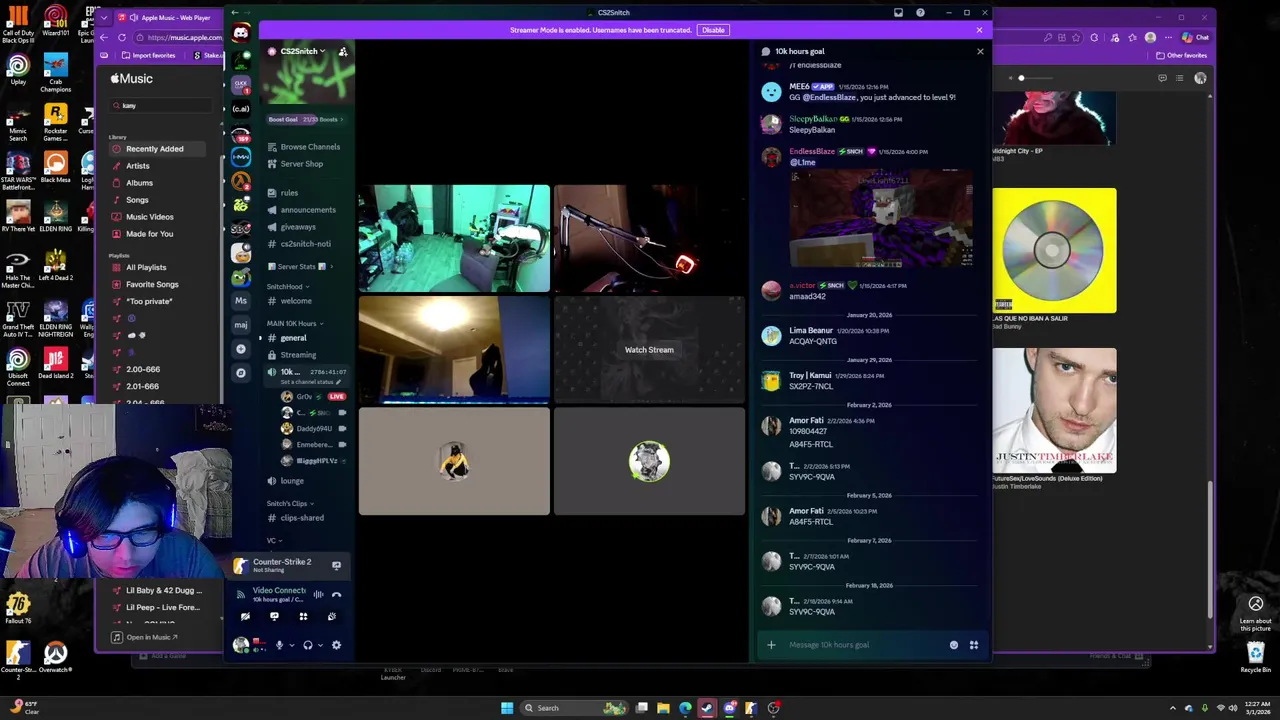Click Open in Music link

[145, 637]
